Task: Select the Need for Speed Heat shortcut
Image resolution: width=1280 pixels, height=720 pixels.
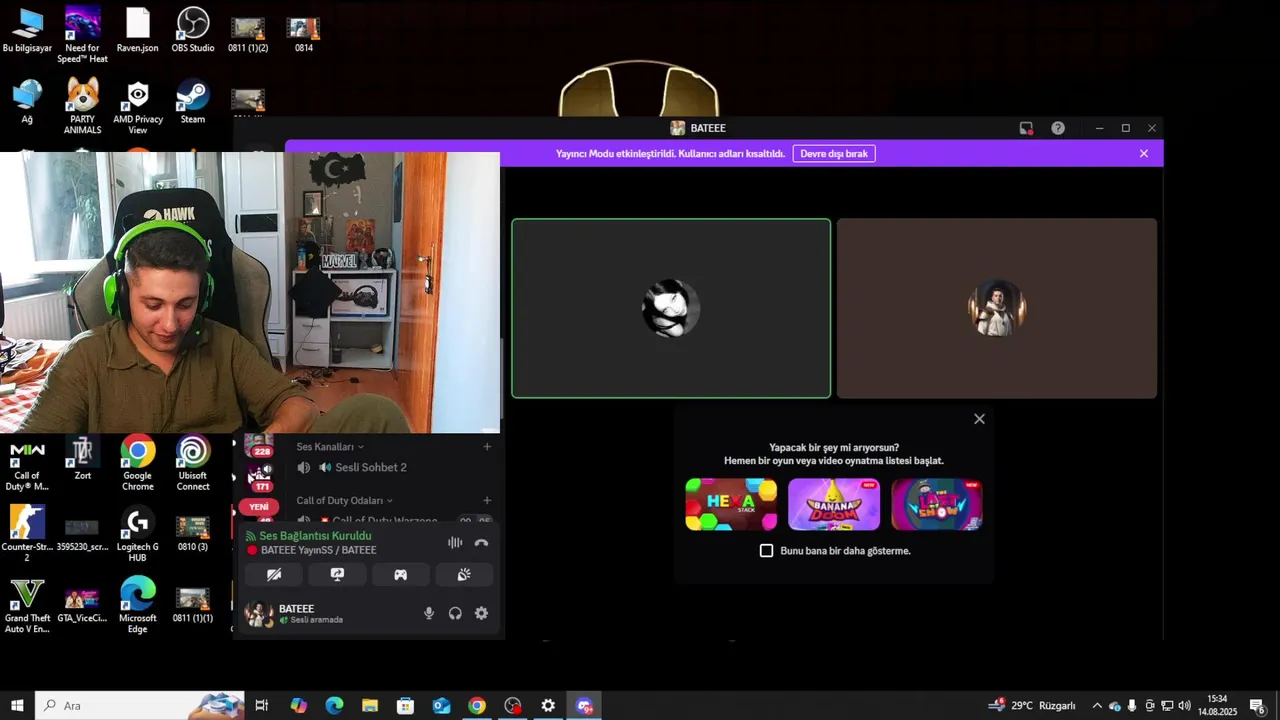Action: (x=82, y=34)
